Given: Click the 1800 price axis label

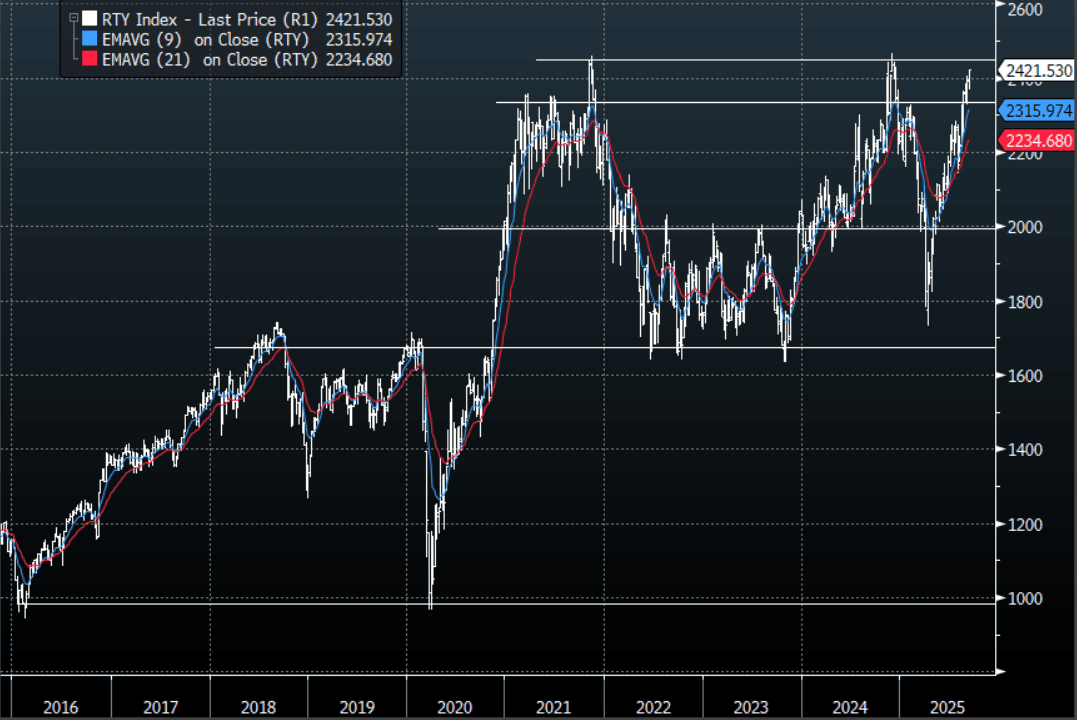Looking at the screenshot, I should pos(1025,302).
